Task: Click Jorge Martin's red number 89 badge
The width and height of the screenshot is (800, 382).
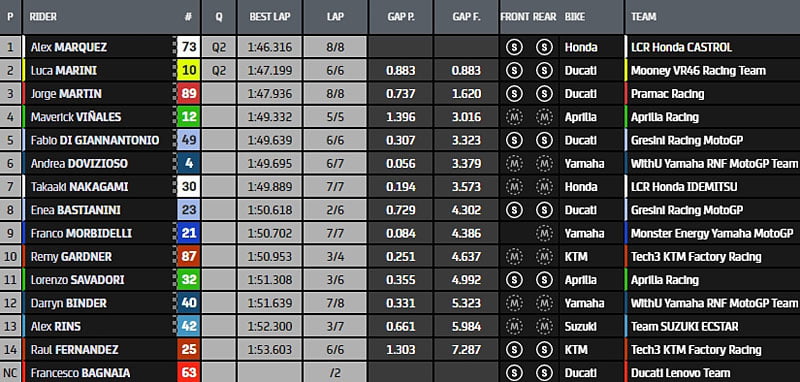Action: pos(189,94)
